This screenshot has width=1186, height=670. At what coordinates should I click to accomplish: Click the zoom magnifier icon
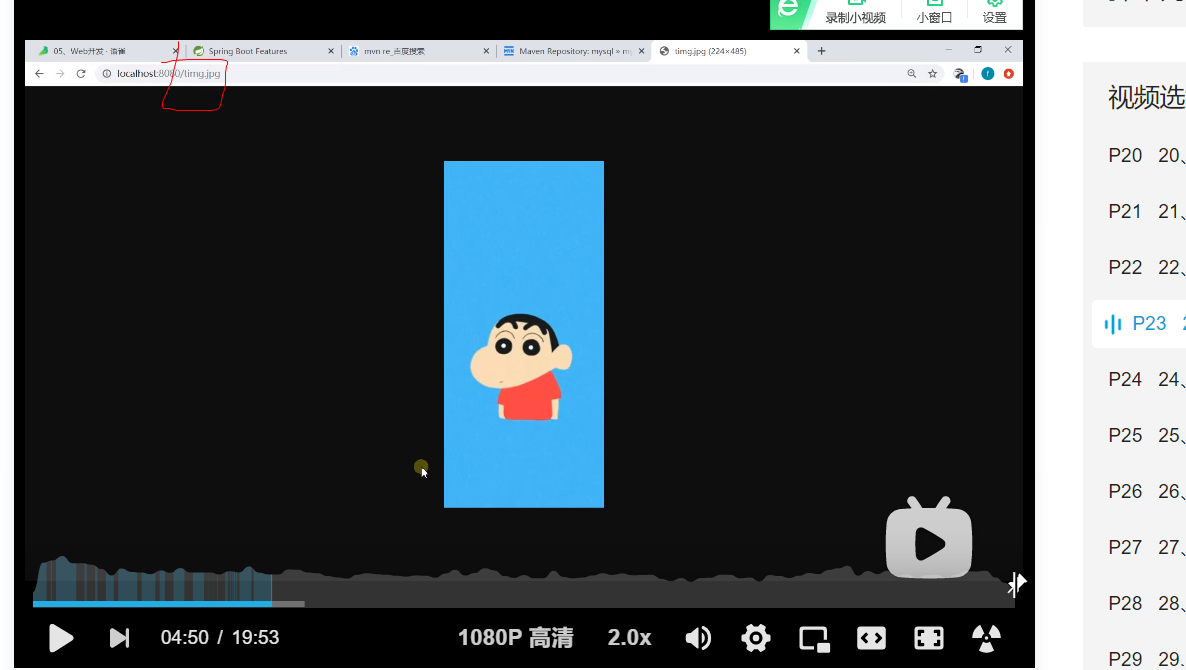(x=911, y=73)
